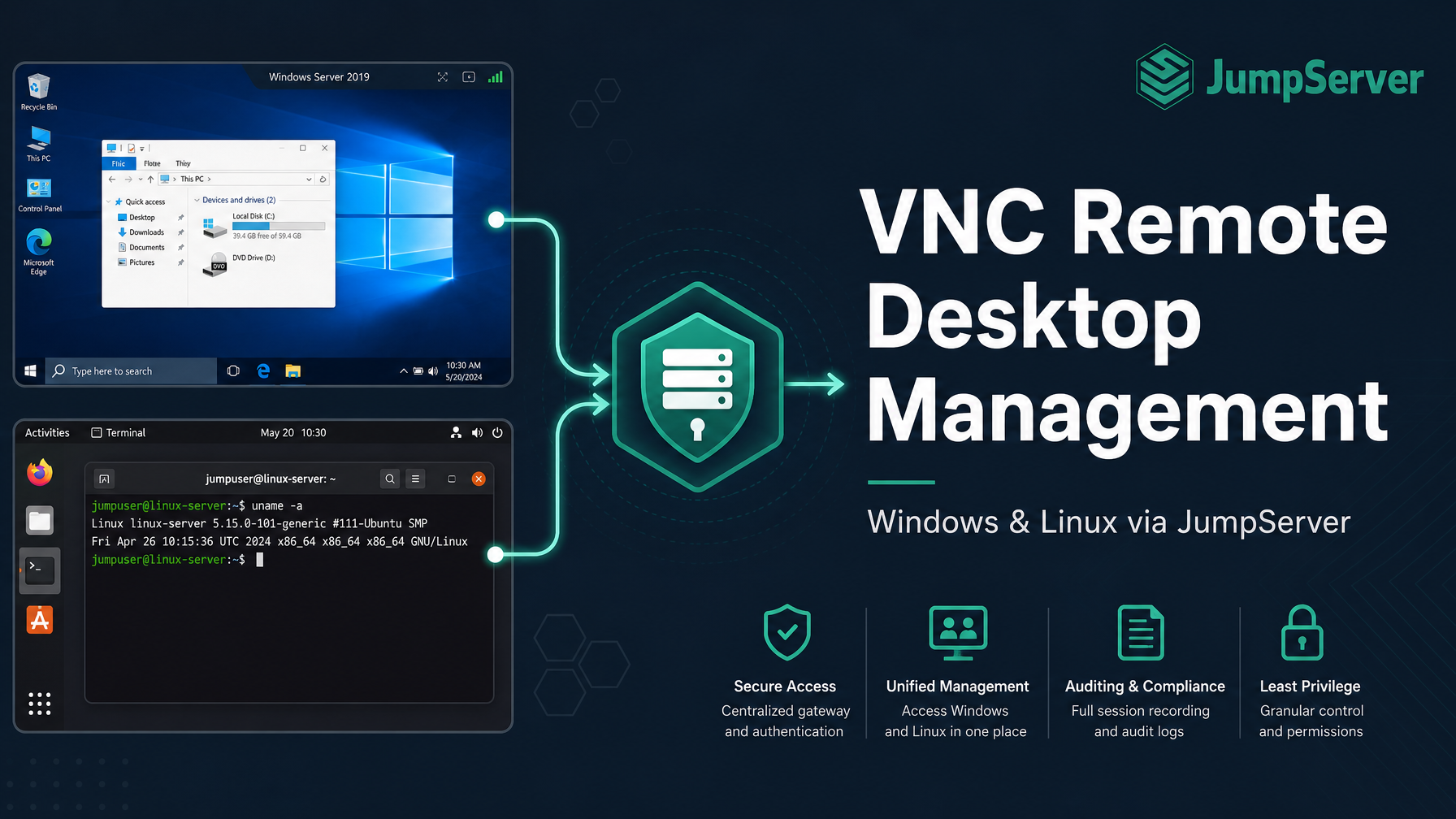This screenshot has width=1456, height=819.
Task: Click the Windows Start button
Action: point(30,370)
